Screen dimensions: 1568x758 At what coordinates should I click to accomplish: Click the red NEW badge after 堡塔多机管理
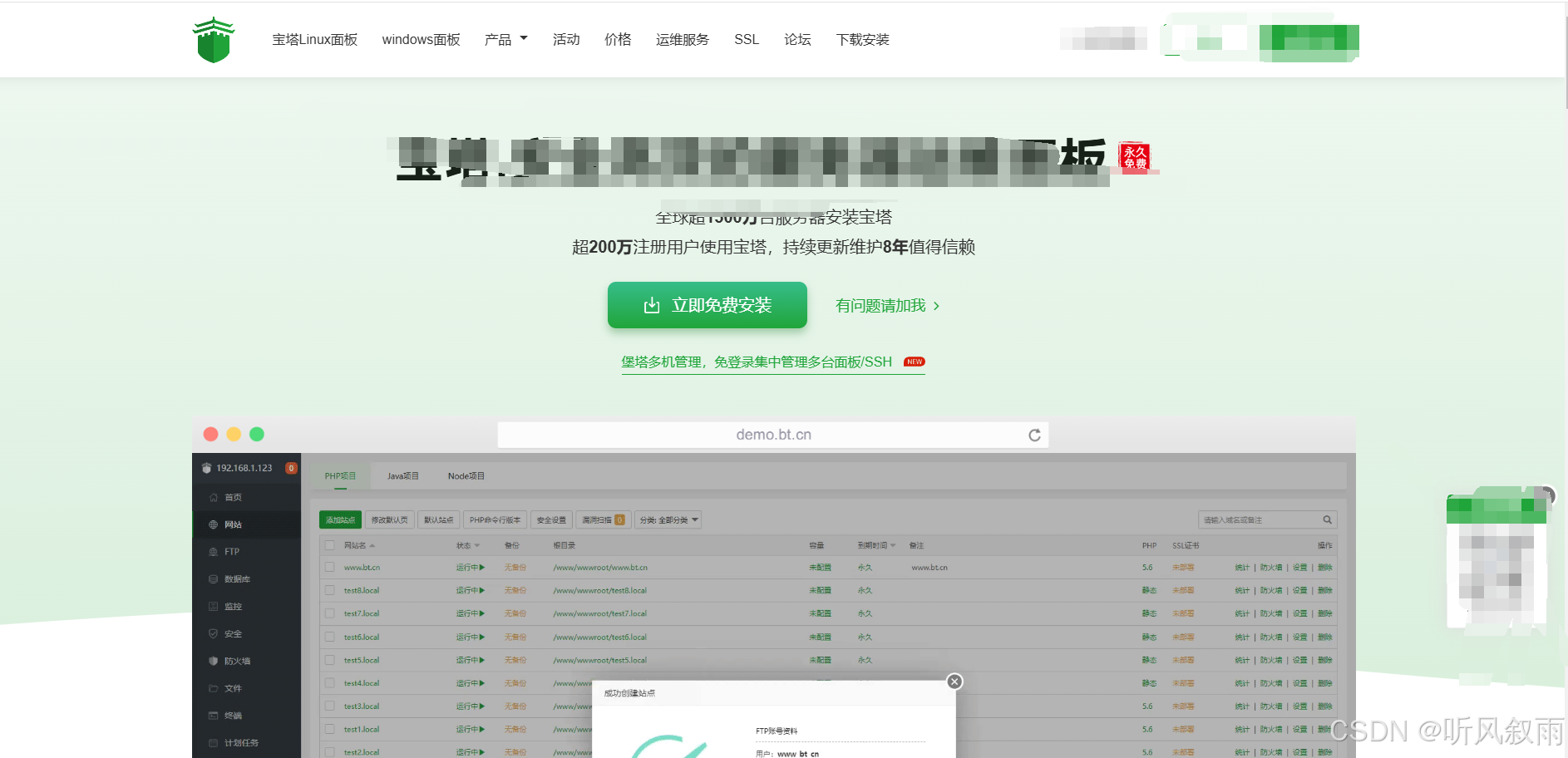point(915,362)
